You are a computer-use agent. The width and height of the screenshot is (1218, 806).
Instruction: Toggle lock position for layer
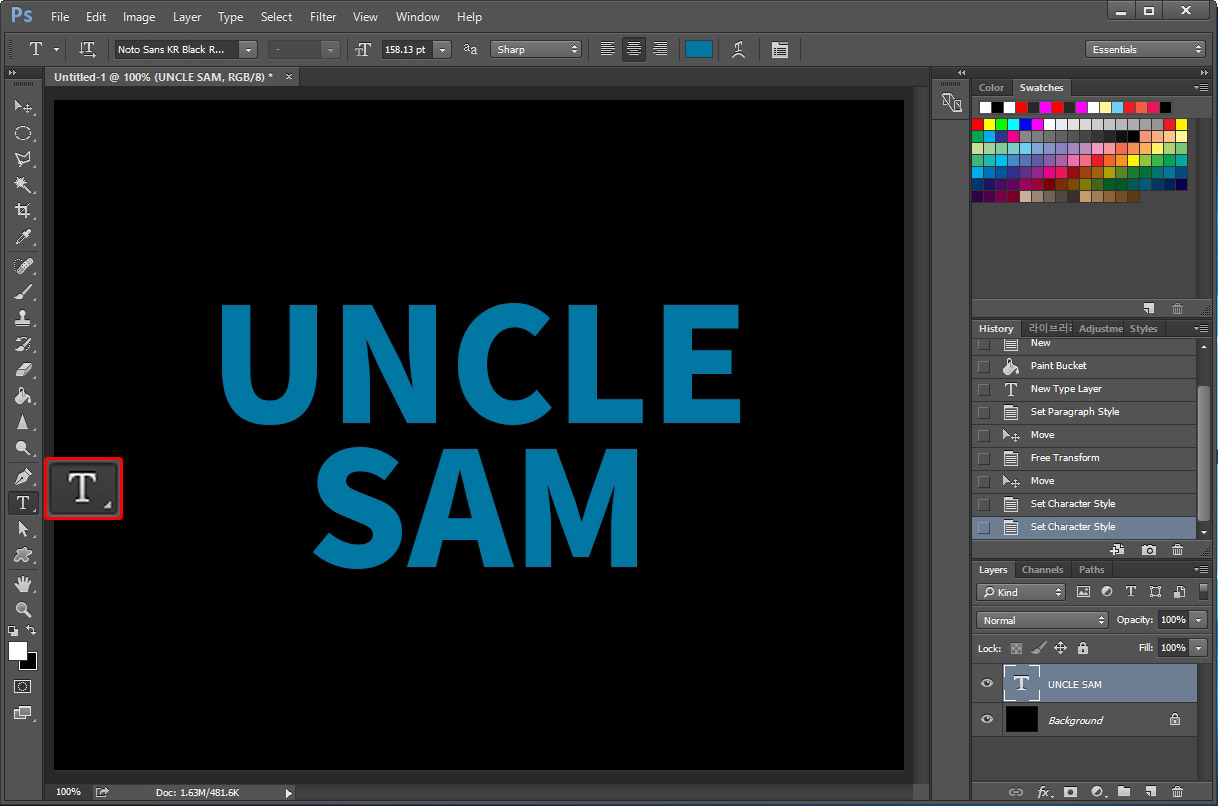pyautogui.click(x=1061, y=648)
